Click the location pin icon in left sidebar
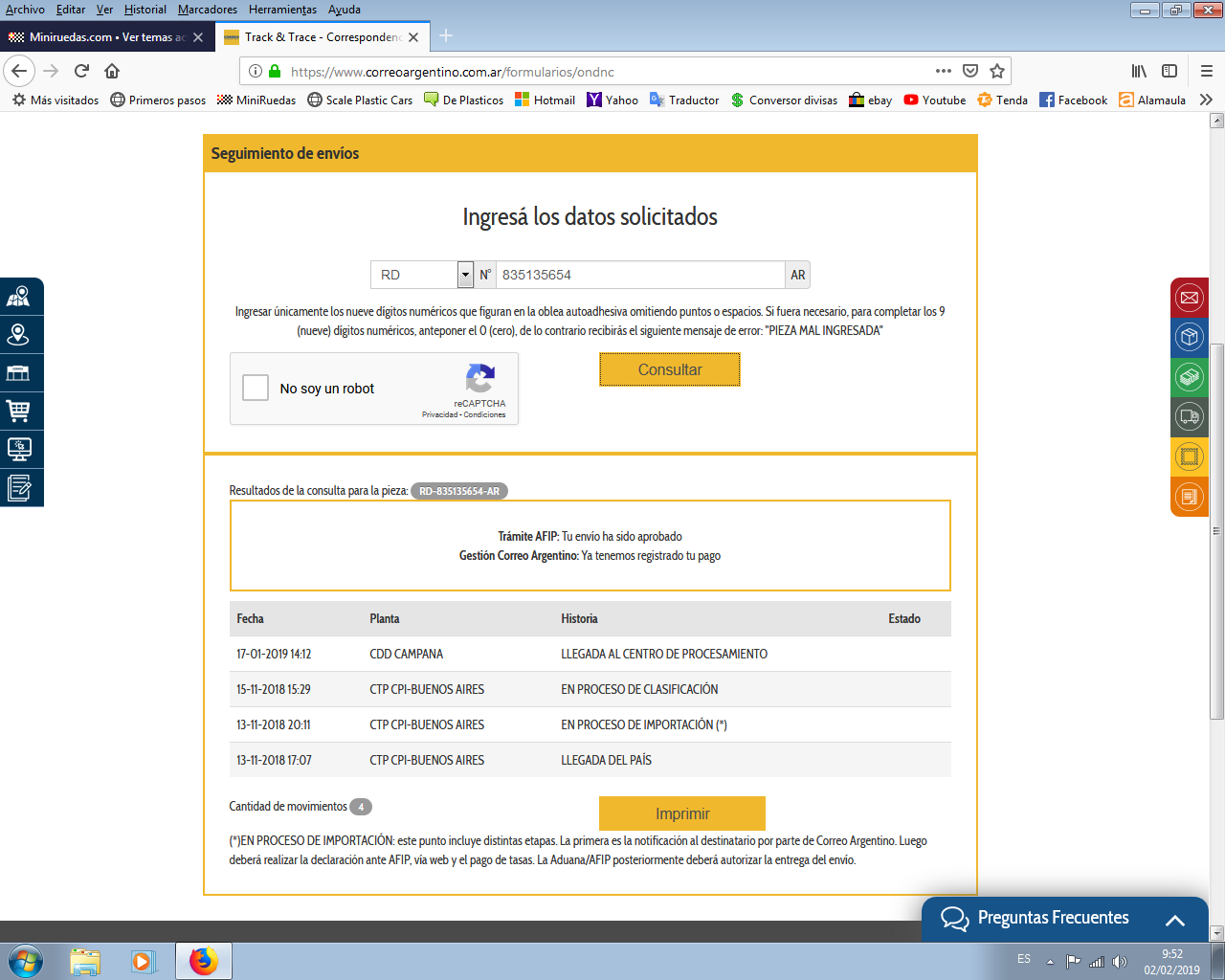The height and width of the screenshot is (980, 1225). pyautogui.click(x=18, y=334)
